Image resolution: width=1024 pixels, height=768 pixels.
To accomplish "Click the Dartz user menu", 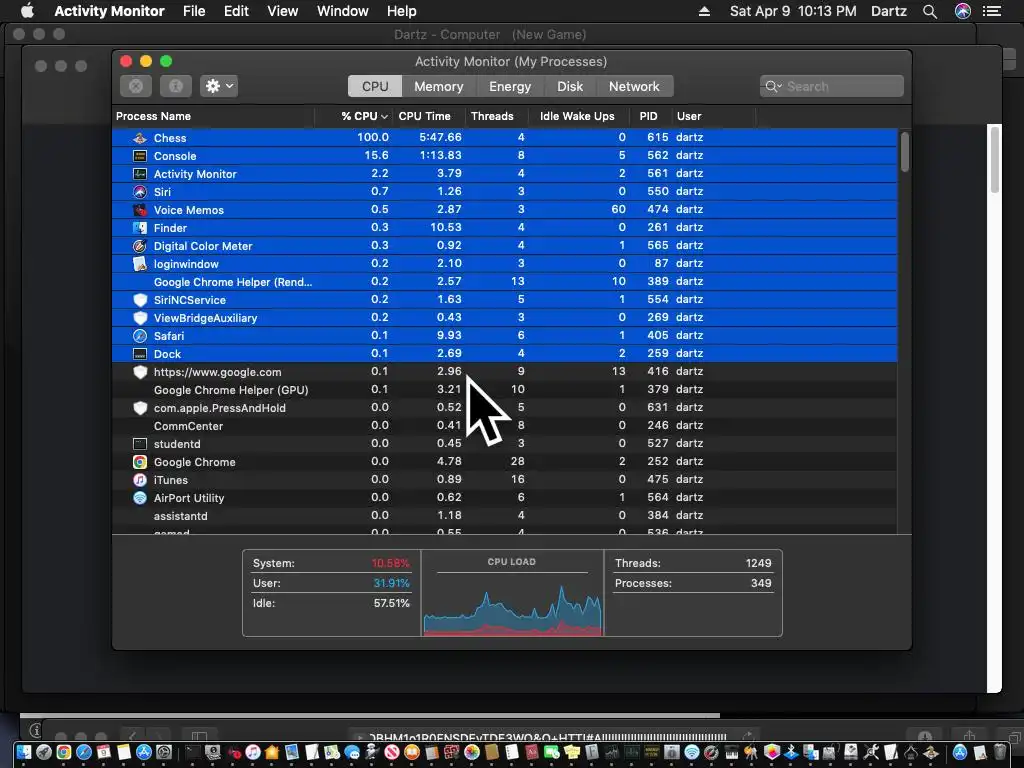I will pyautogui.click(x=889, y=11).
